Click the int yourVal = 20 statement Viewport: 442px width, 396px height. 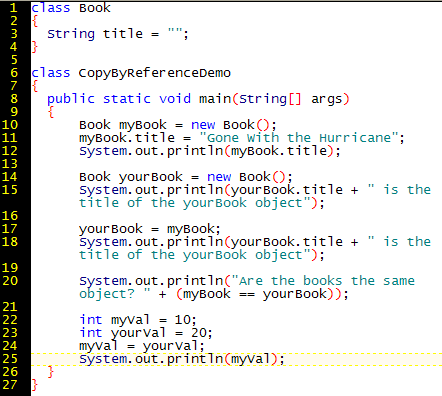146,333
